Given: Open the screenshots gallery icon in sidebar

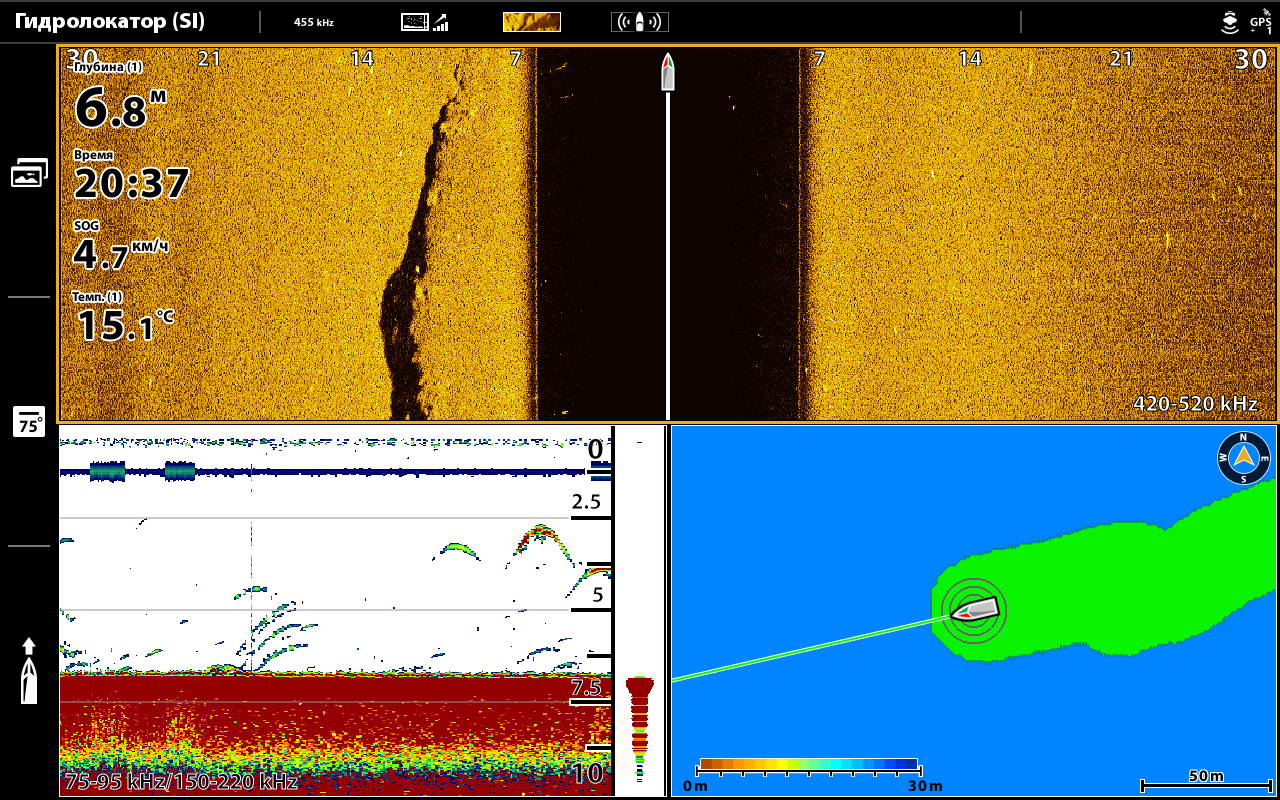Looking at the screenshot, I should pos(29,174).
